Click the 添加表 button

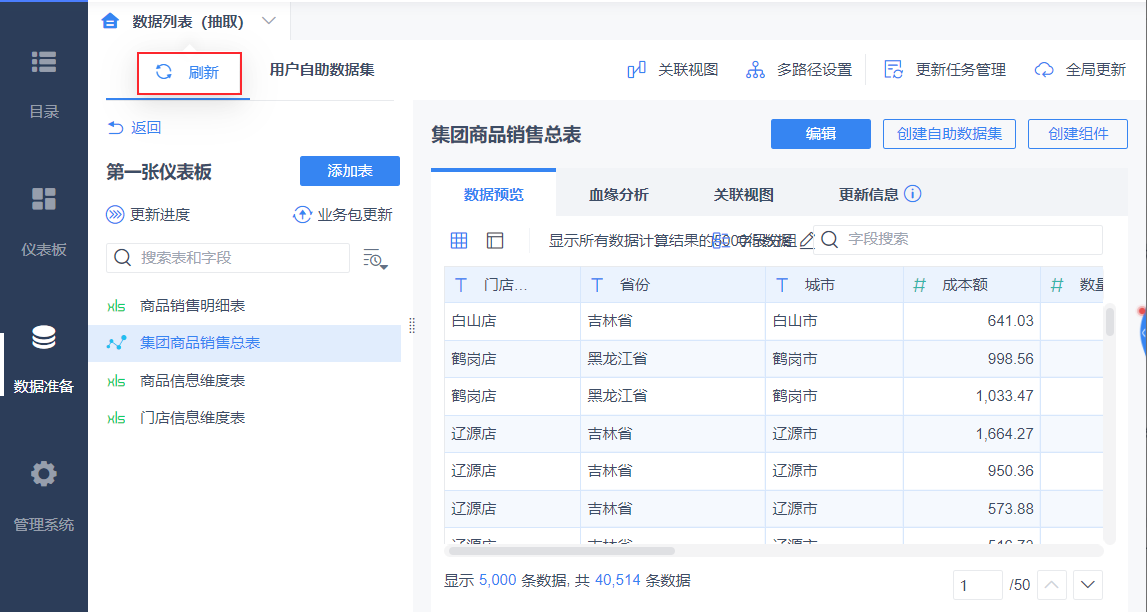pos(350,171)
